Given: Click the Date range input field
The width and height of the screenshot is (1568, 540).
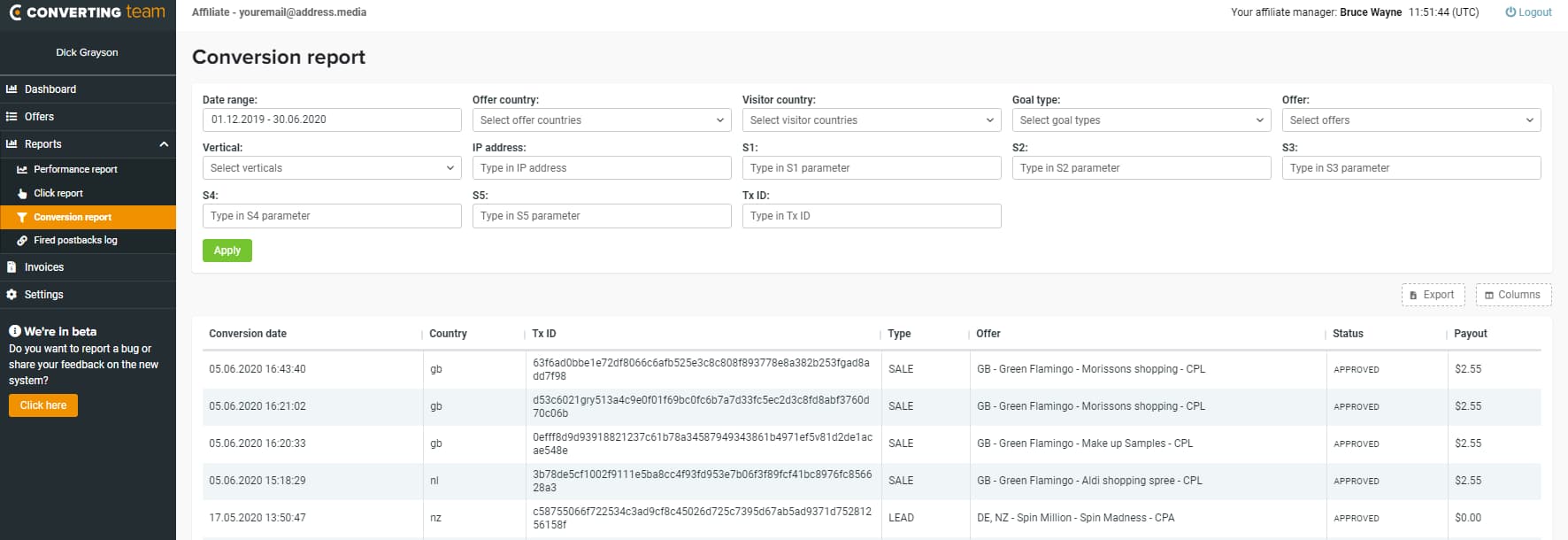Looking at the screenshot, I should point(332,120).
